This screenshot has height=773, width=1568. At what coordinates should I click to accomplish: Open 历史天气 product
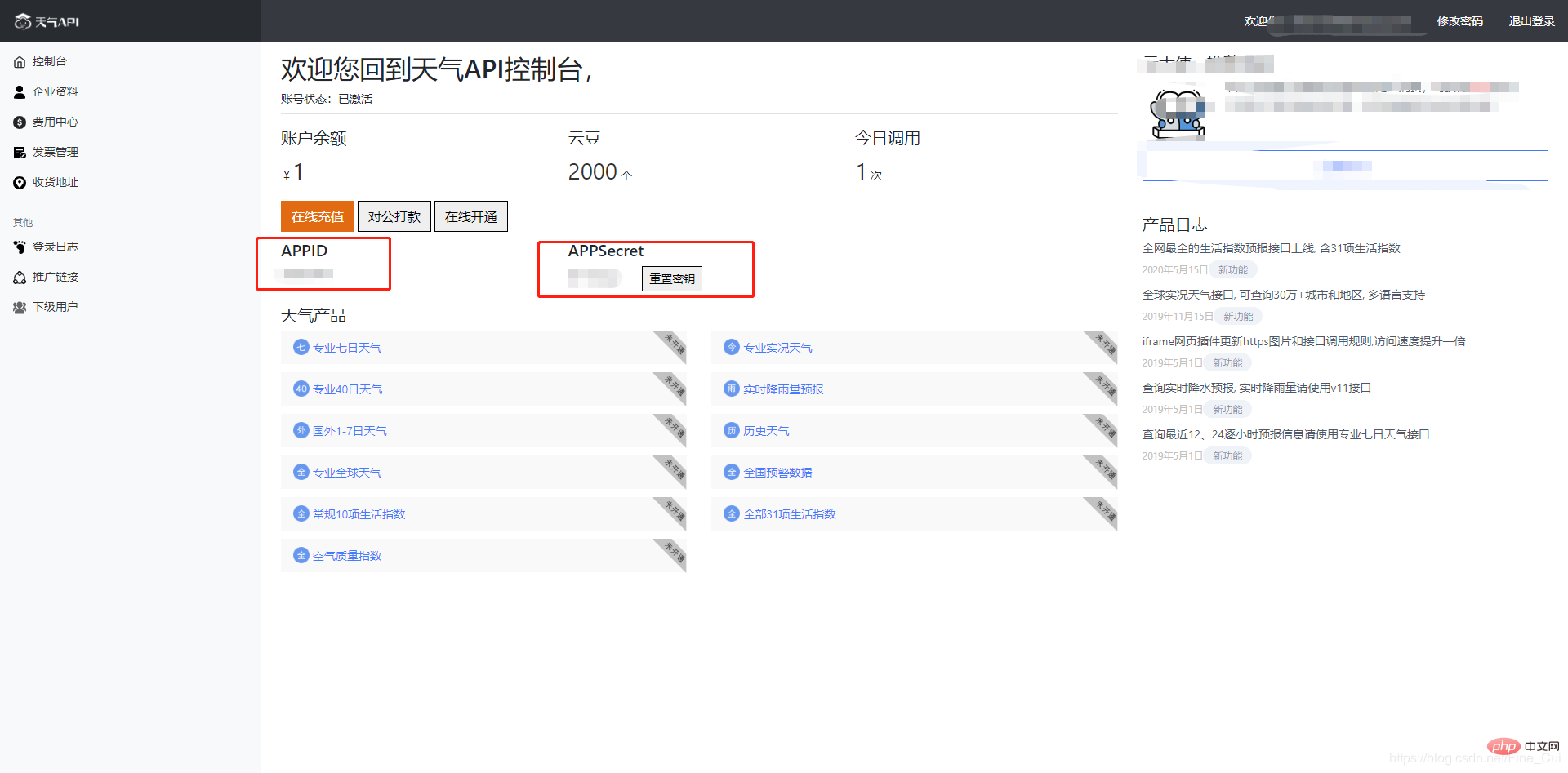(768, 430)
